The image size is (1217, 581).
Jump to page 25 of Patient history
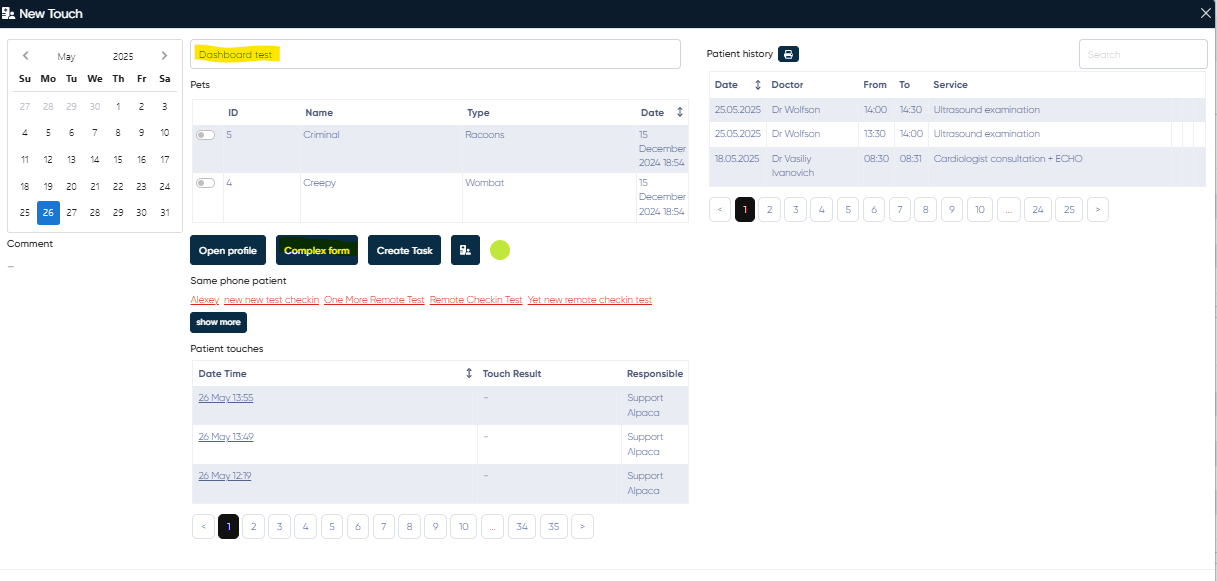tap(1068, 209)
